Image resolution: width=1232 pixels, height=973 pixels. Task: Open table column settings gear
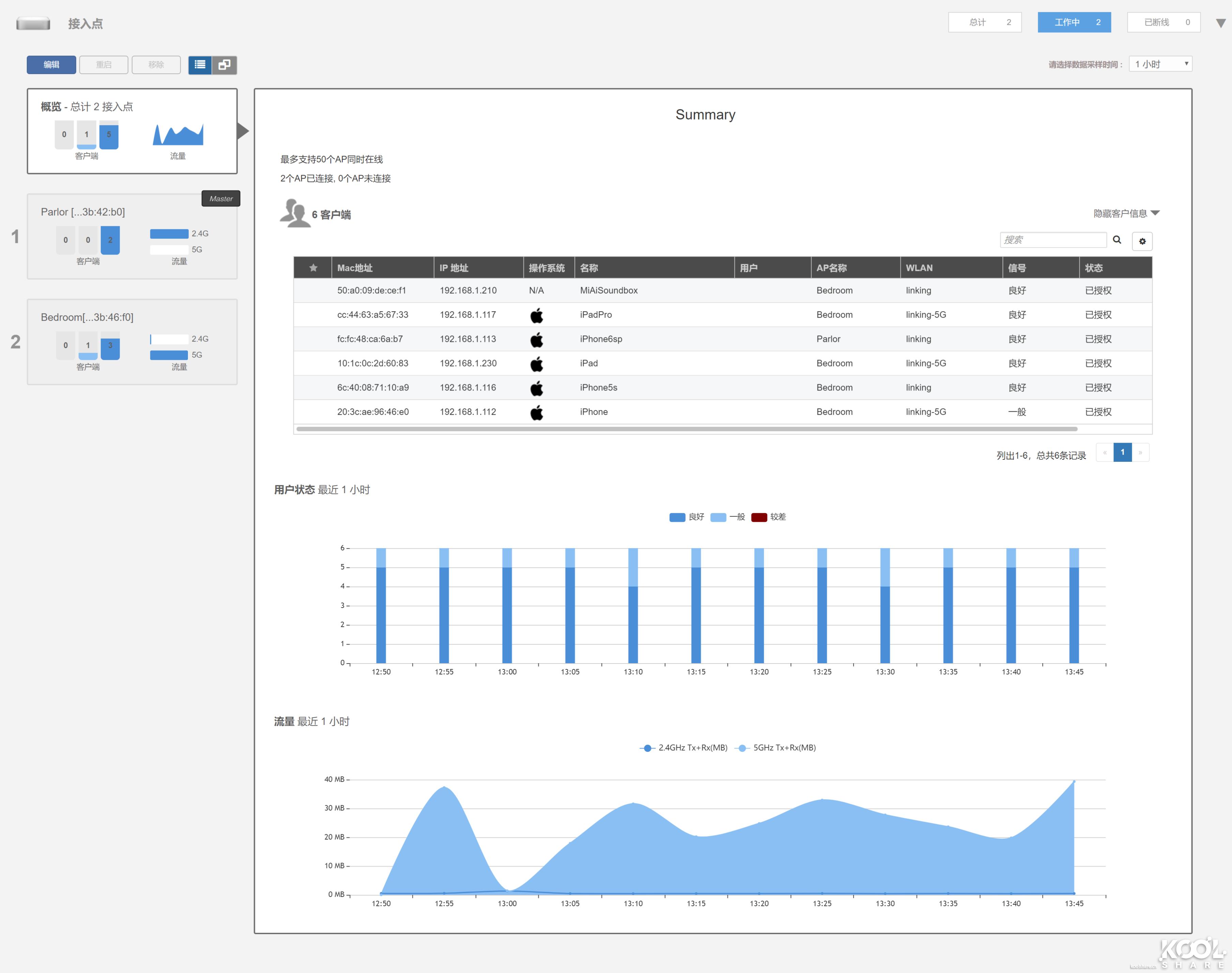tap(1142, 241)
